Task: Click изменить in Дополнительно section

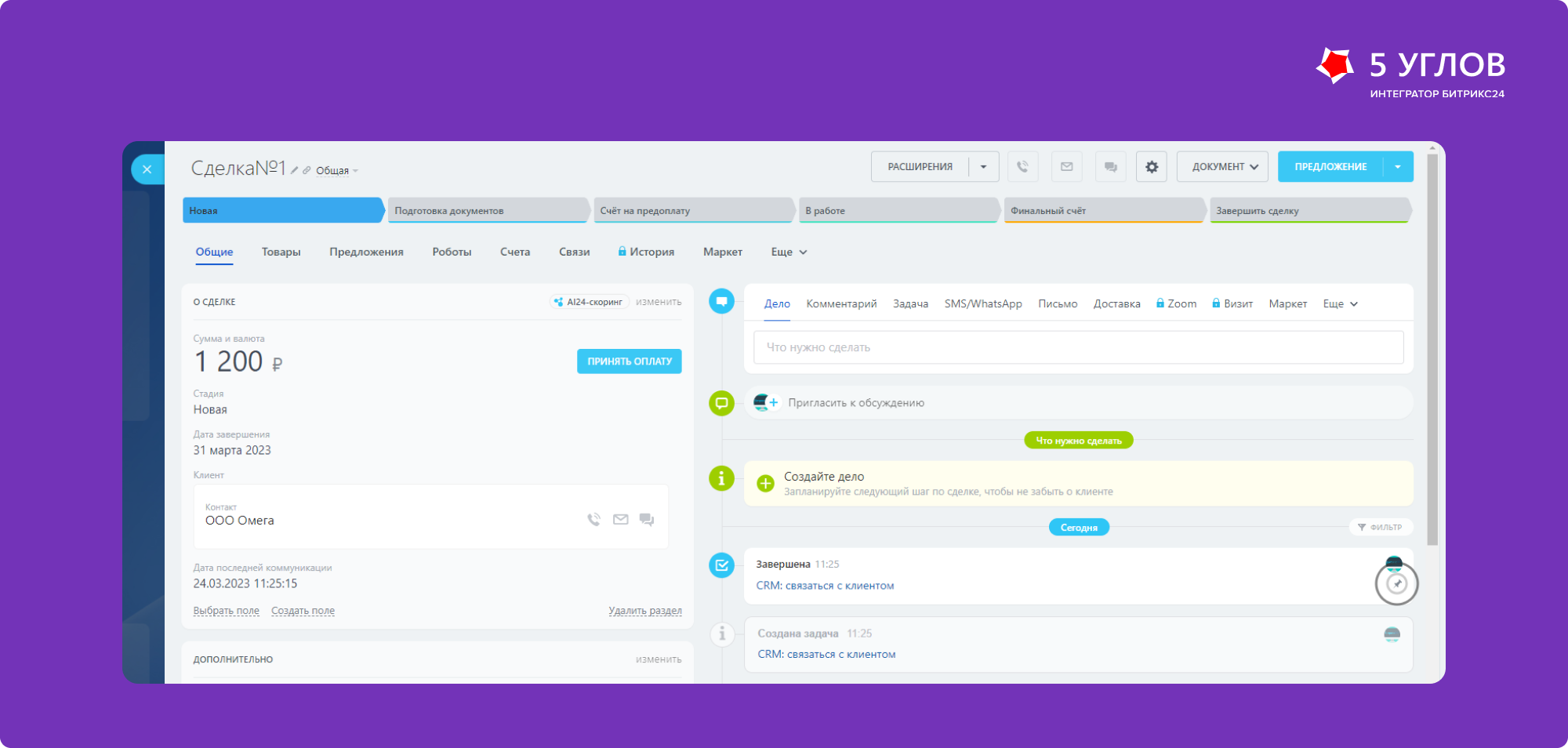Action: (x=659, y=659)
